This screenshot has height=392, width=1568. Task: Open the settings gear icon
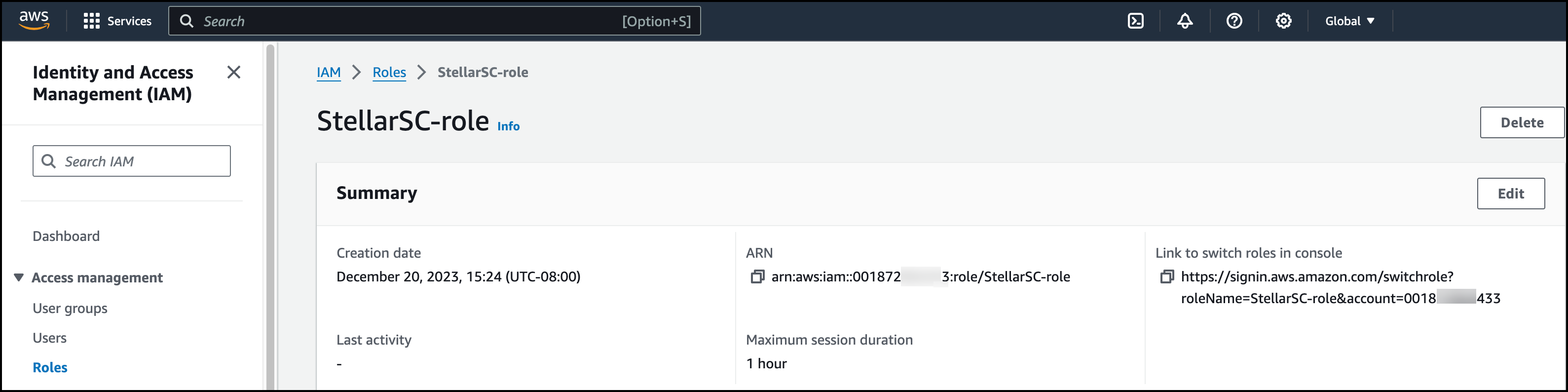click(x=1283, y=21)
